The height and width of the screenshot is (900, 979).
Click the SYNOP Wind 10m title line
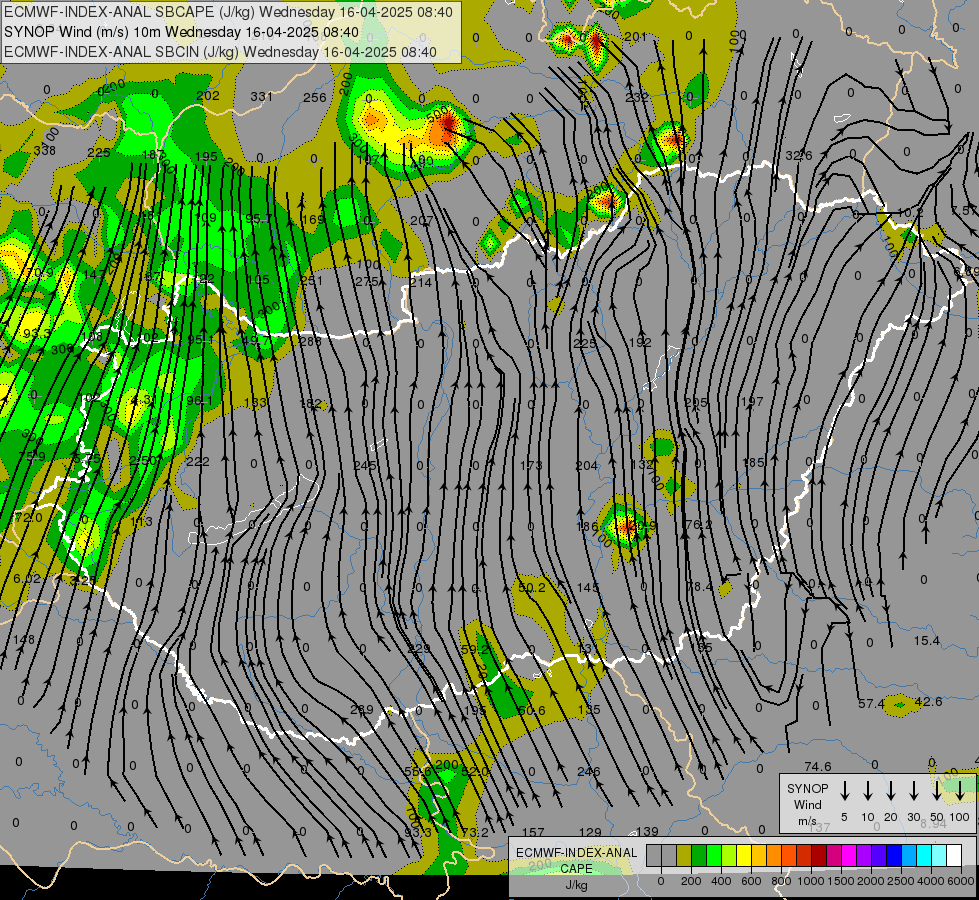pyautogui.click(x=181, y=32)
